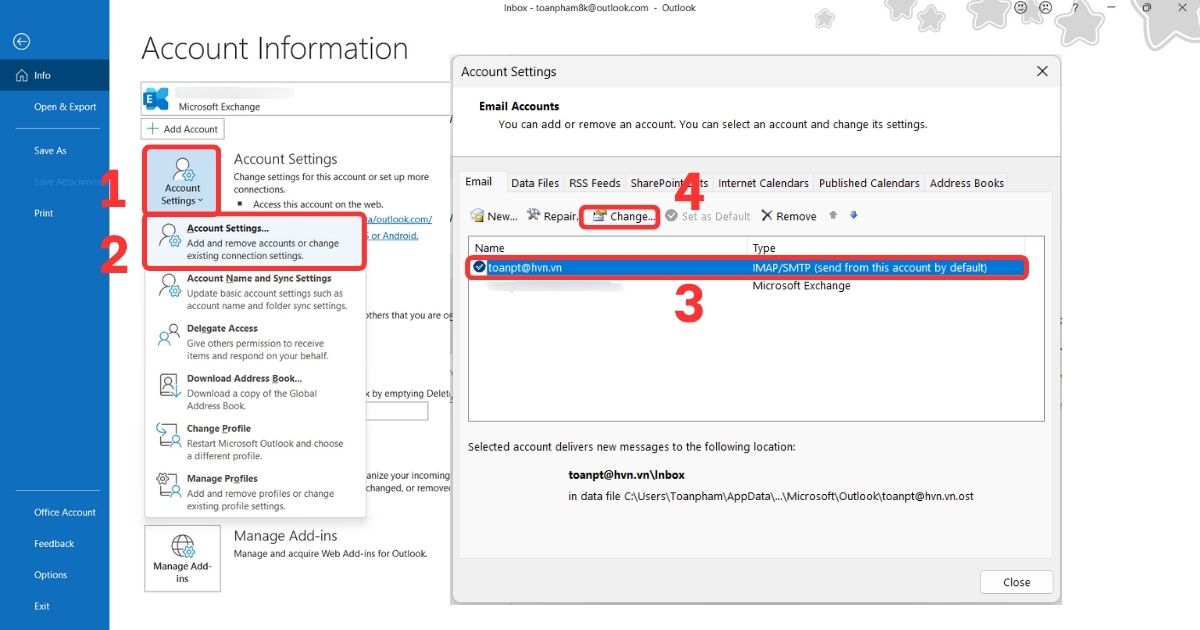Switch to the Data Files tab
Image resolution: width=1200 pixels, height=630 pixels.
click(x=534, y=183)
